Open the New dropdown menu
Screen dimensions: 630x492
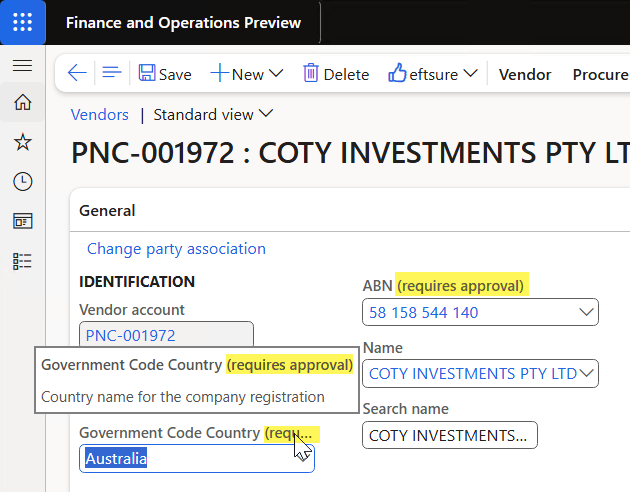point(247,74)
